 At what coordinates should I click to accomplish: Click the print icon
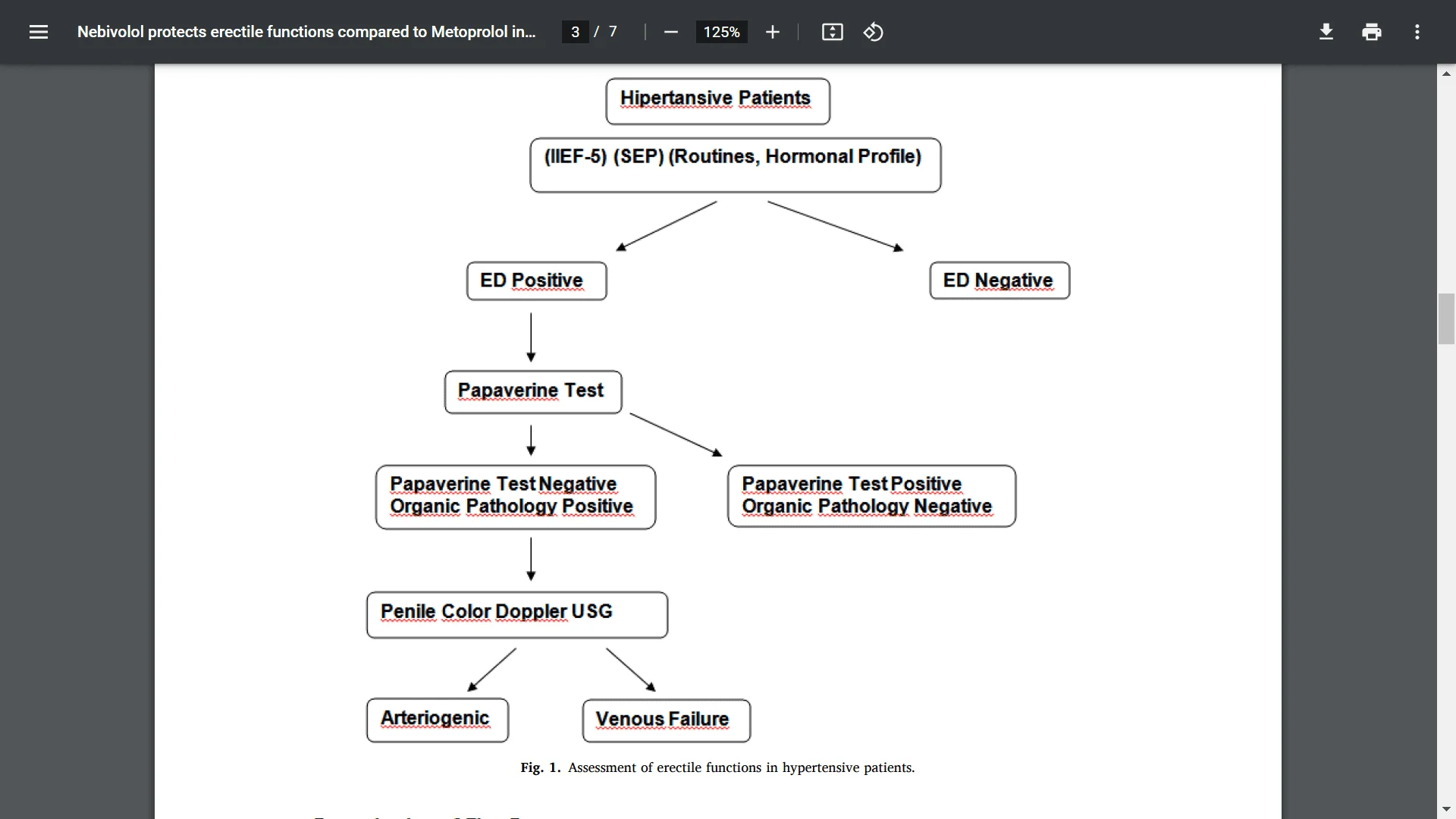click(1372, 32)
